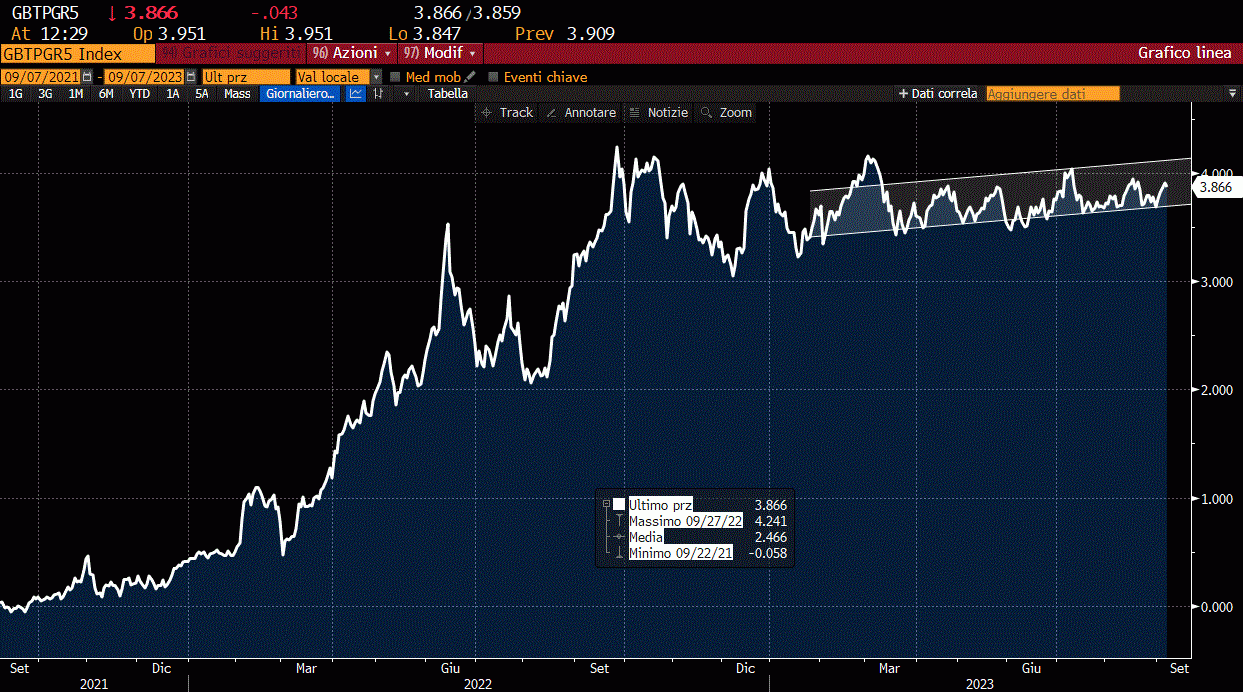Activate the Zoom magnifier tool

click(727, 113)
